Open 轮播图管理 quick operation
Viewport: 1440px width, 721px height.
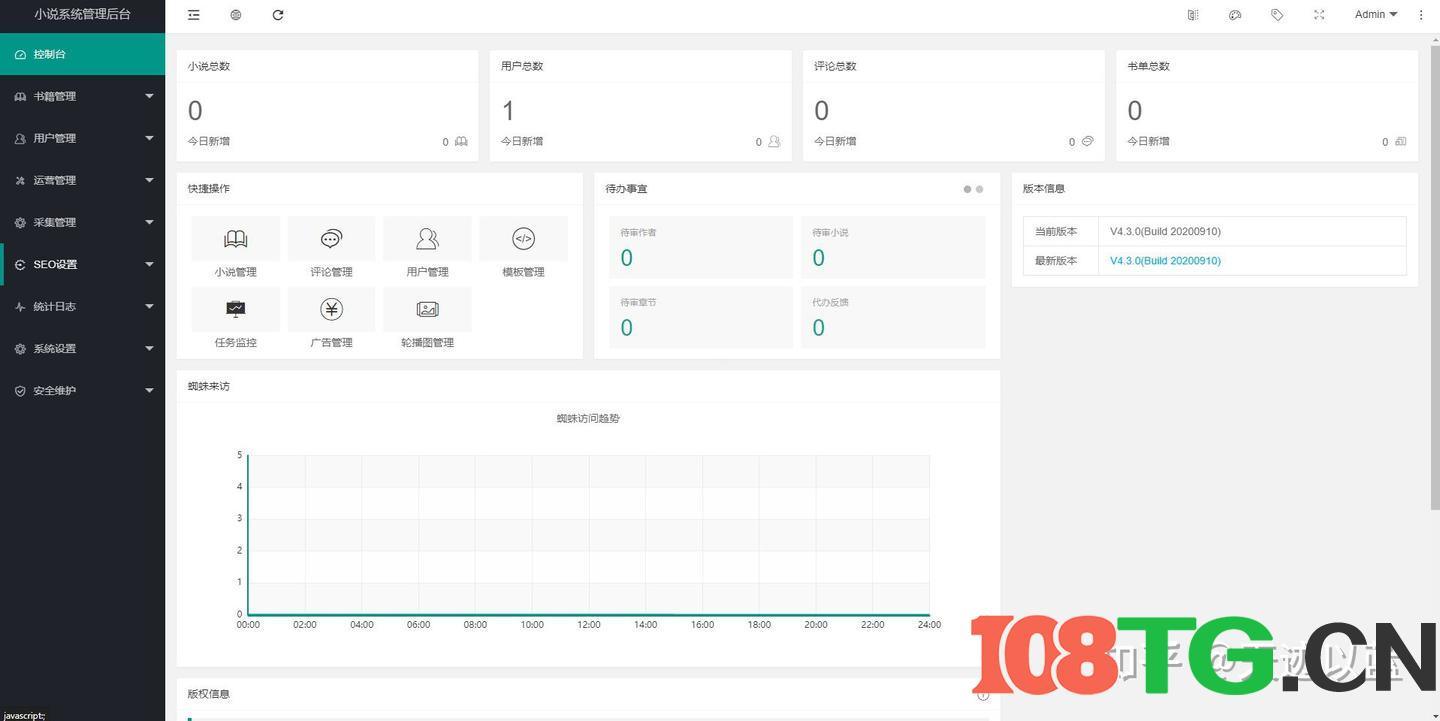coord(427,319)
